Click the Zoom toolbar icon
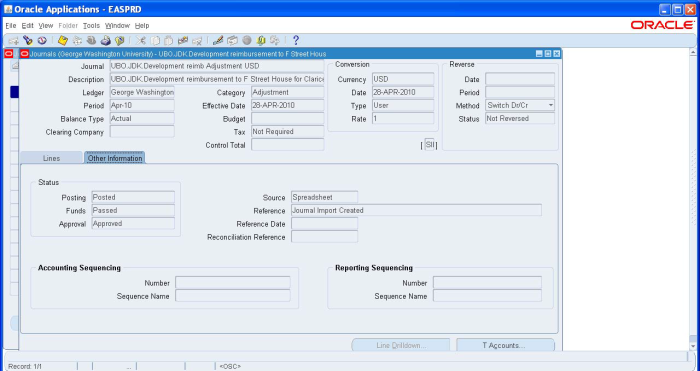Viewport: 700px width, 371px height. point(232,41)
